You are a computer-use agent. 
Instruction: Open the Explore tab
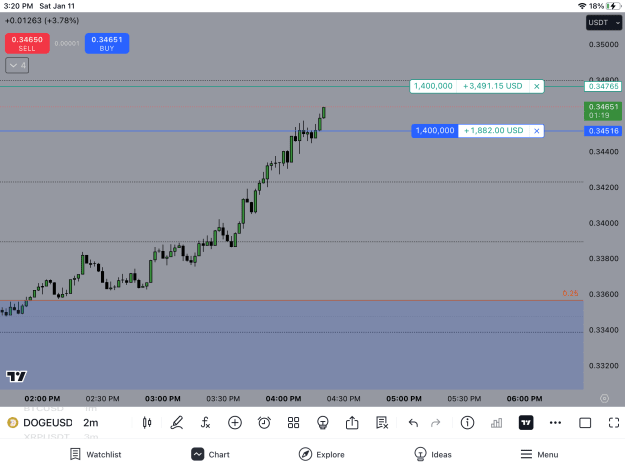(x=322, y=454)
